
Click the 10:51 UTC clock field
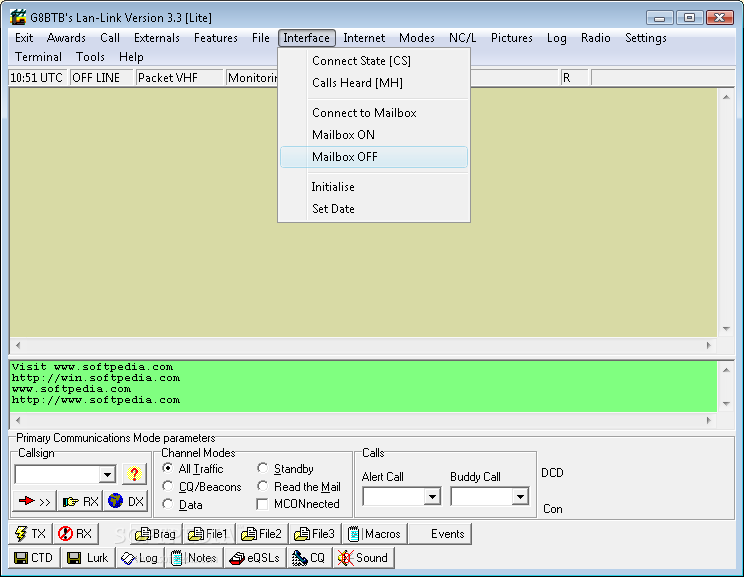37,78
